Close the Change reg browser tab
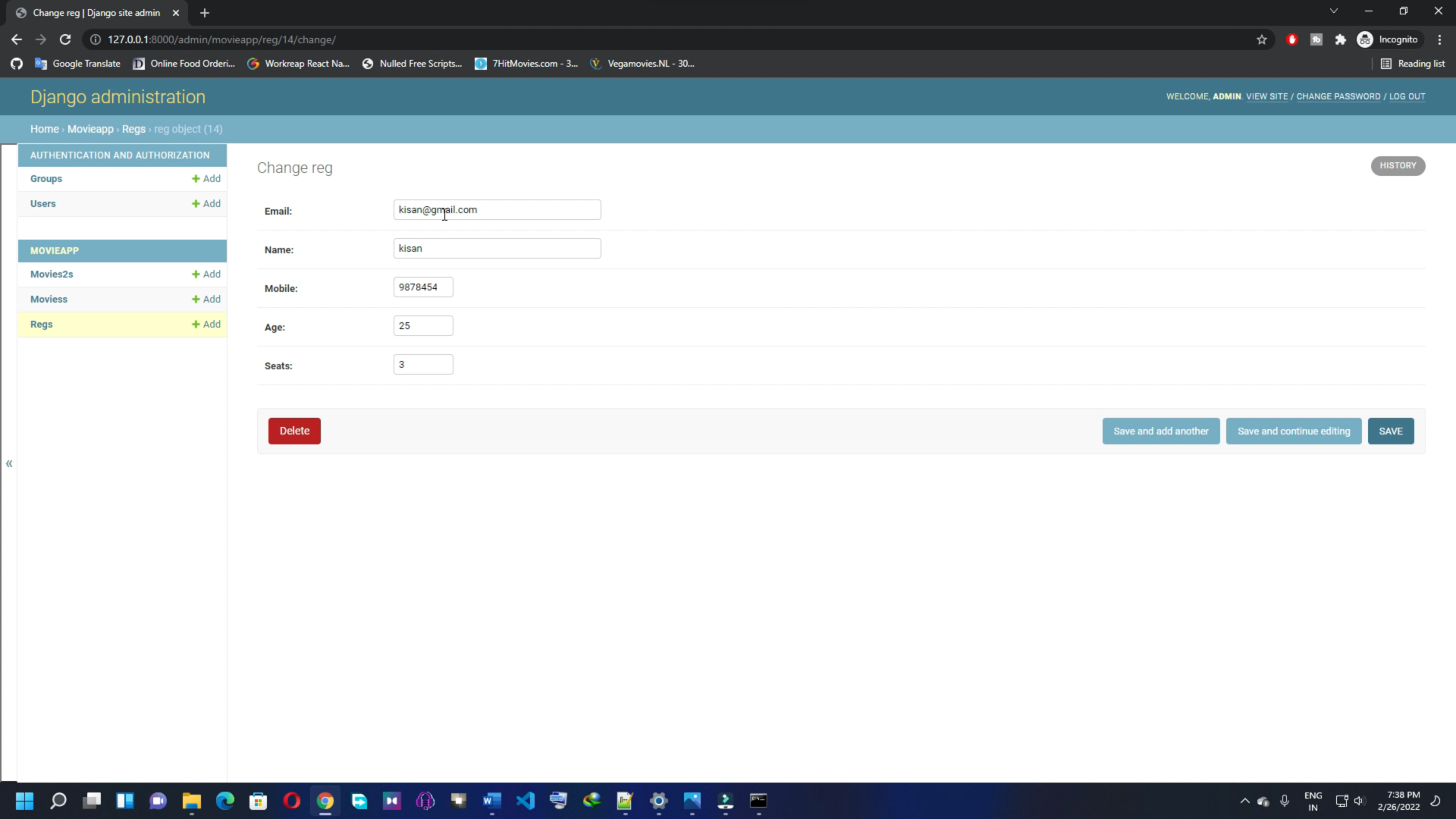Screen dimensions: 1456x819 coord(176,13)
